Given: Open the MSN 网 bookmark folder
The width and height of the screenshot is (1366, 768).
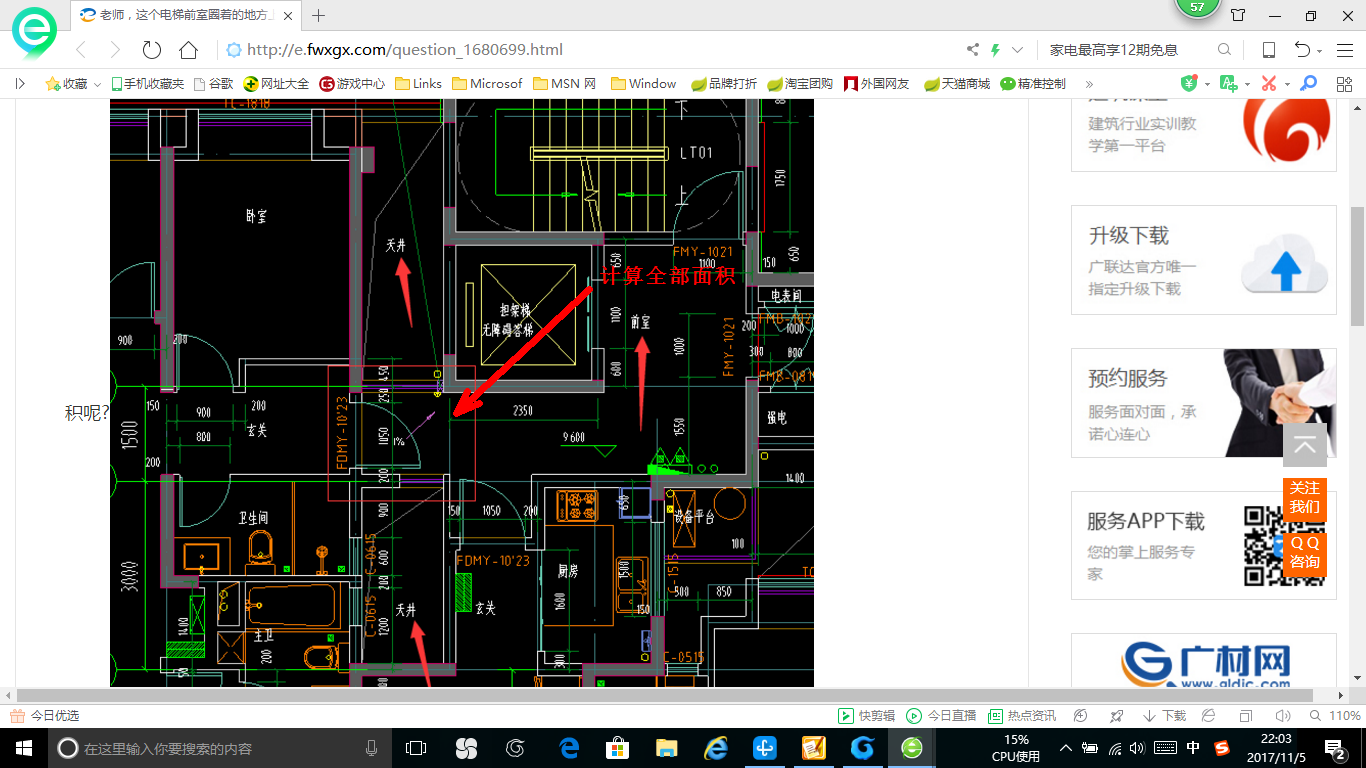Looking at the screenshot, I should click(x=565, y=84).
